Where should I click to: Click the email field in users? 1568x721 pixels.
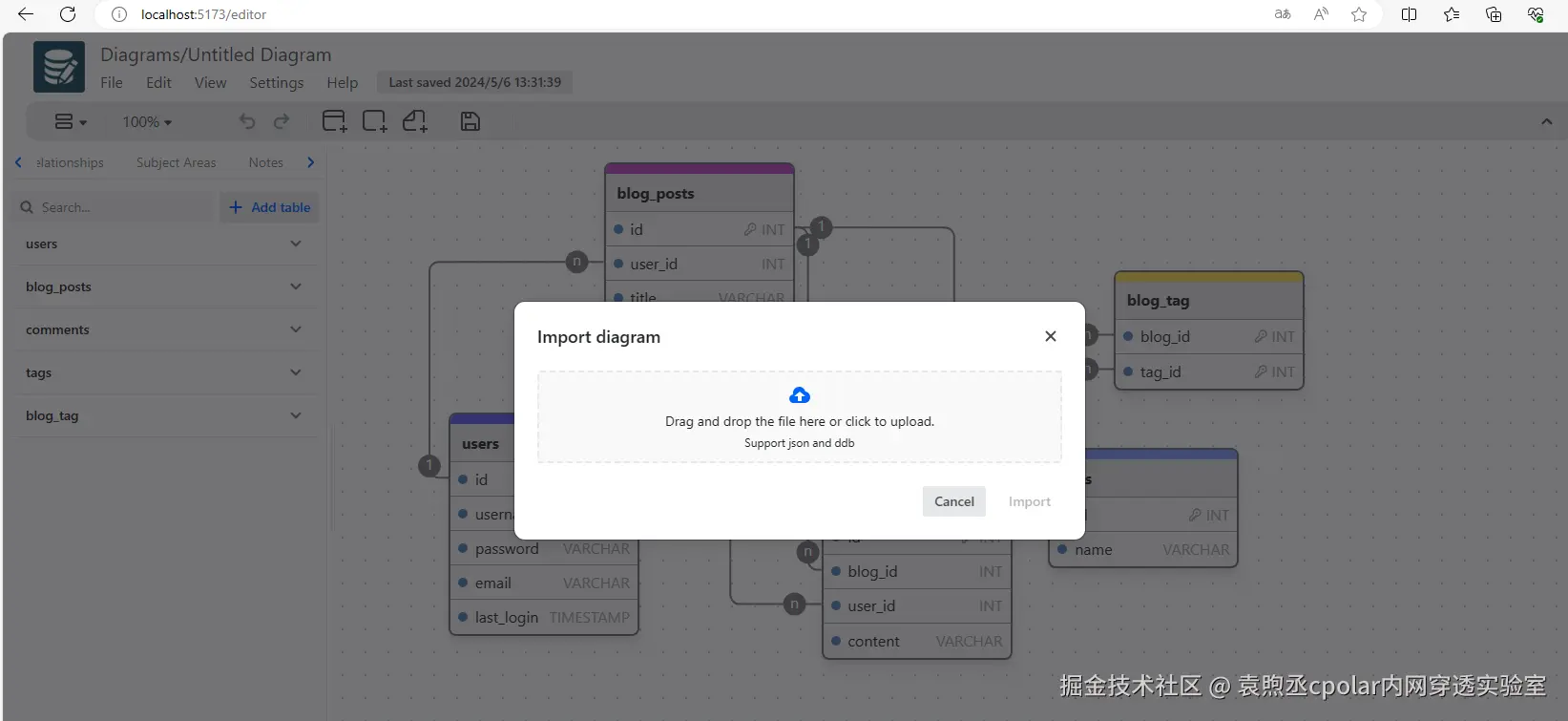coord(544,583)
